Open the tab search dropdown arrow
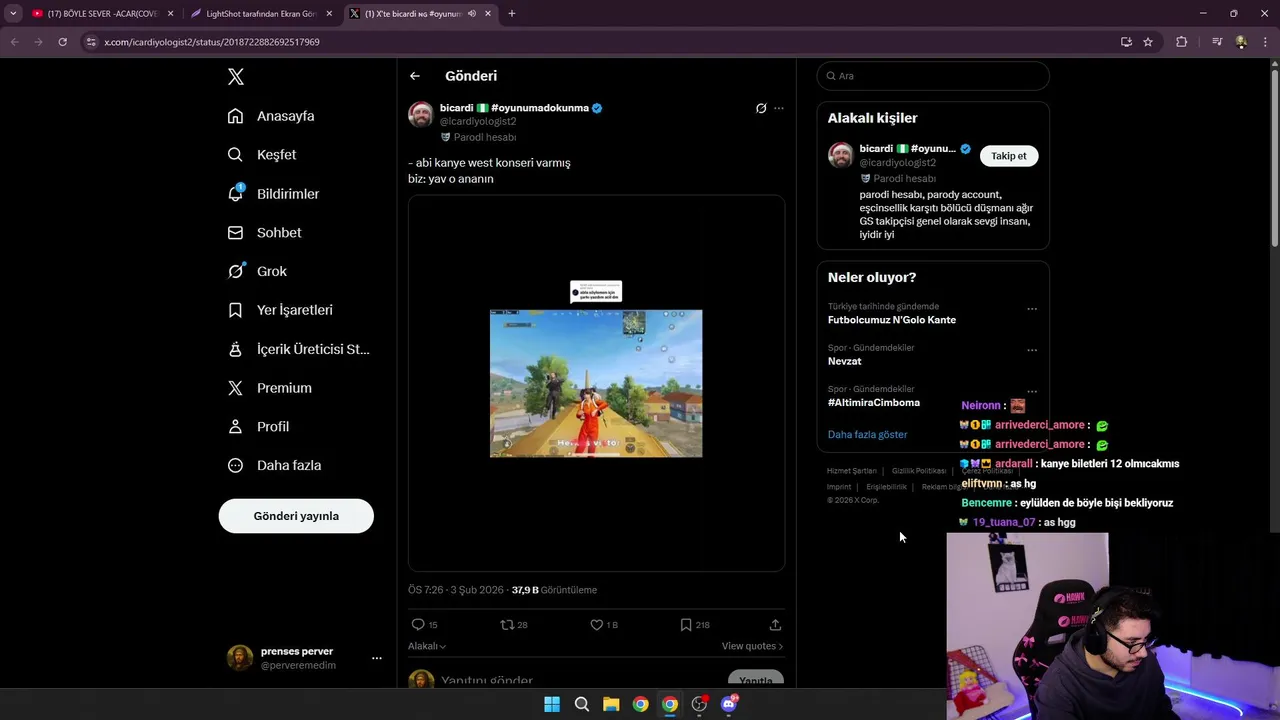The image size is (1280, 720). coord(13,14)
